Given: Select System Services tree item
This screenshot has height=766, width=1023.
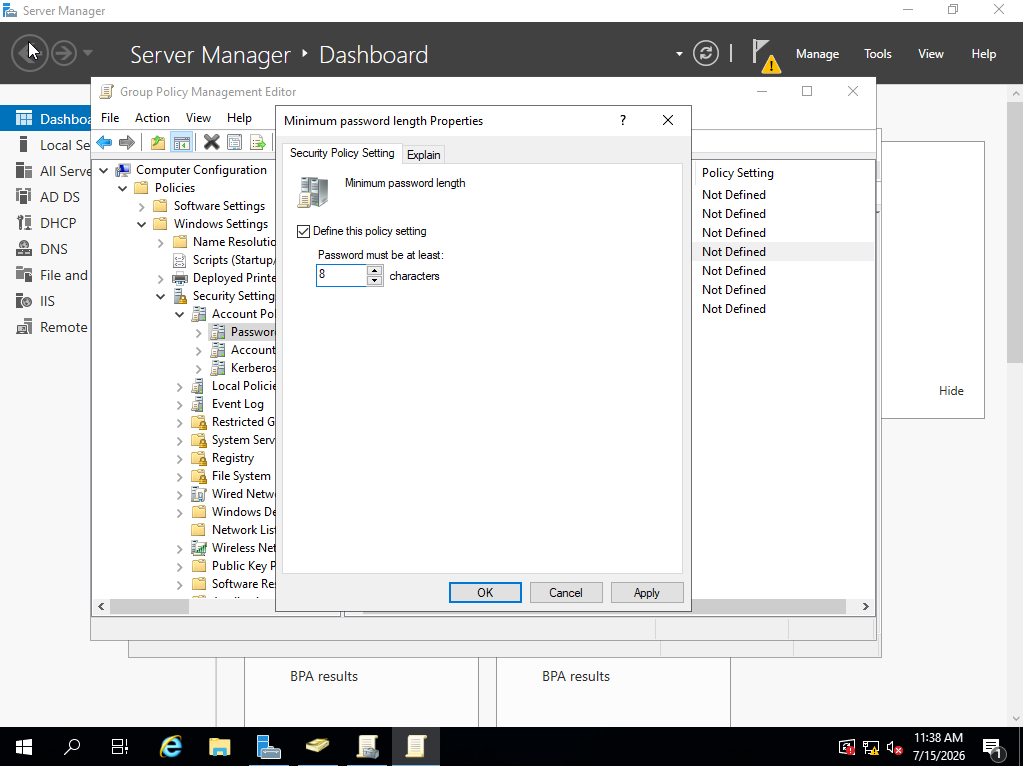Looking at the screenshot, I should click(x=243, y=440).
